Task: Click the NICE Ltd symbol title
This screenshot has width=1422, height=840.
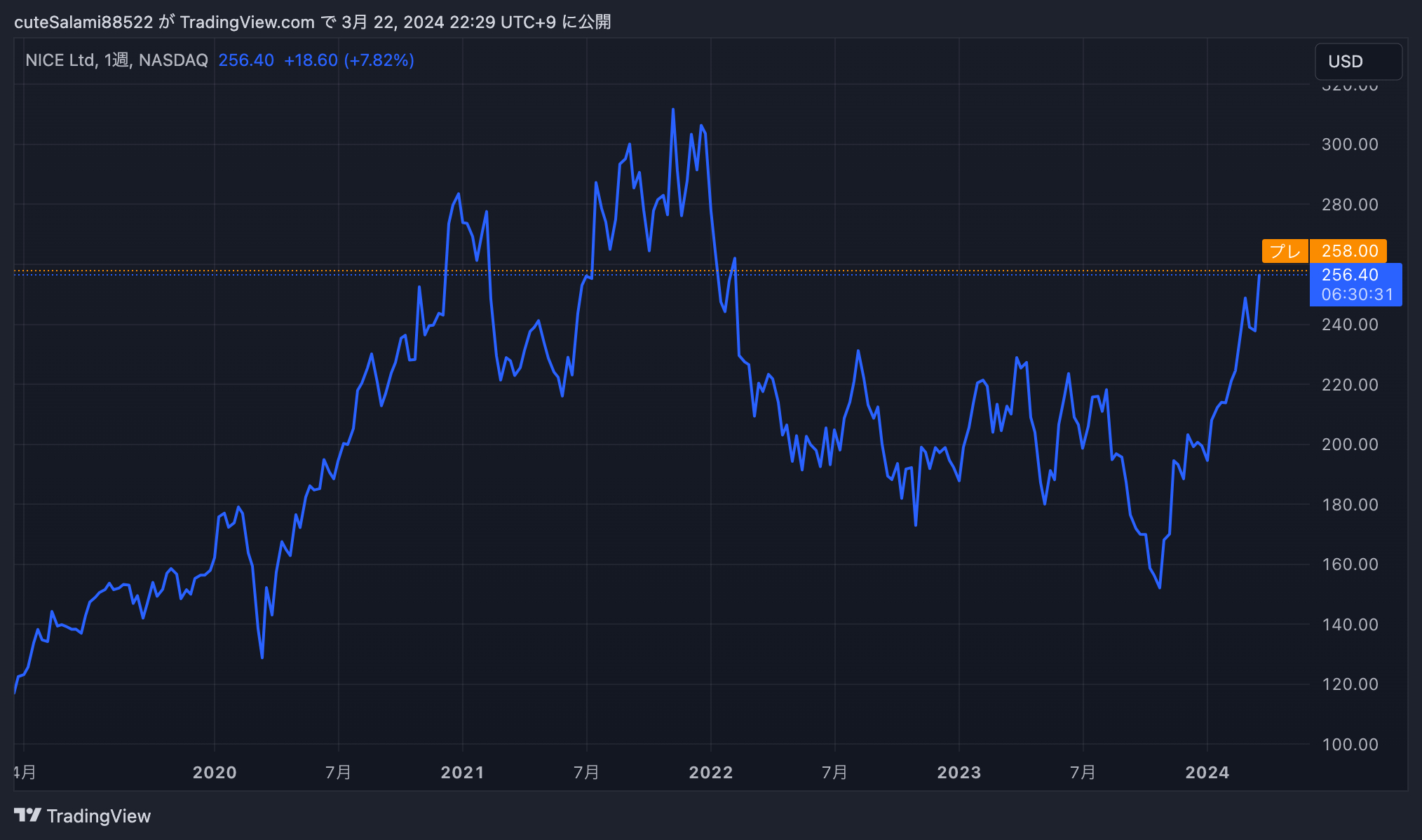Action: pos(60,60)
